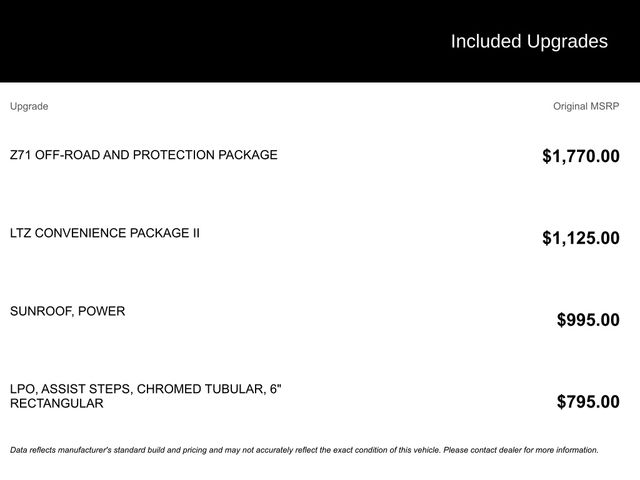The image size is (640, 480).
Task: Click the Included Upgrades heading
Action: [x=528, y=41]
